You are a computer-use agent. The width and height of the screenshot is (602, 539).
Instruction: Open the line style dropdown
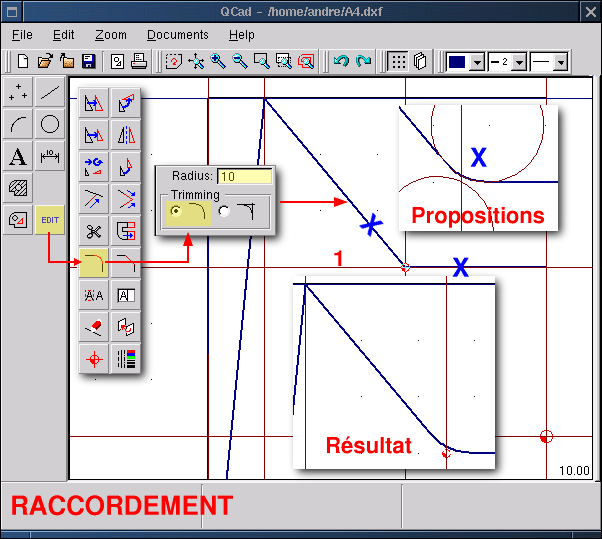pos(560,62)
